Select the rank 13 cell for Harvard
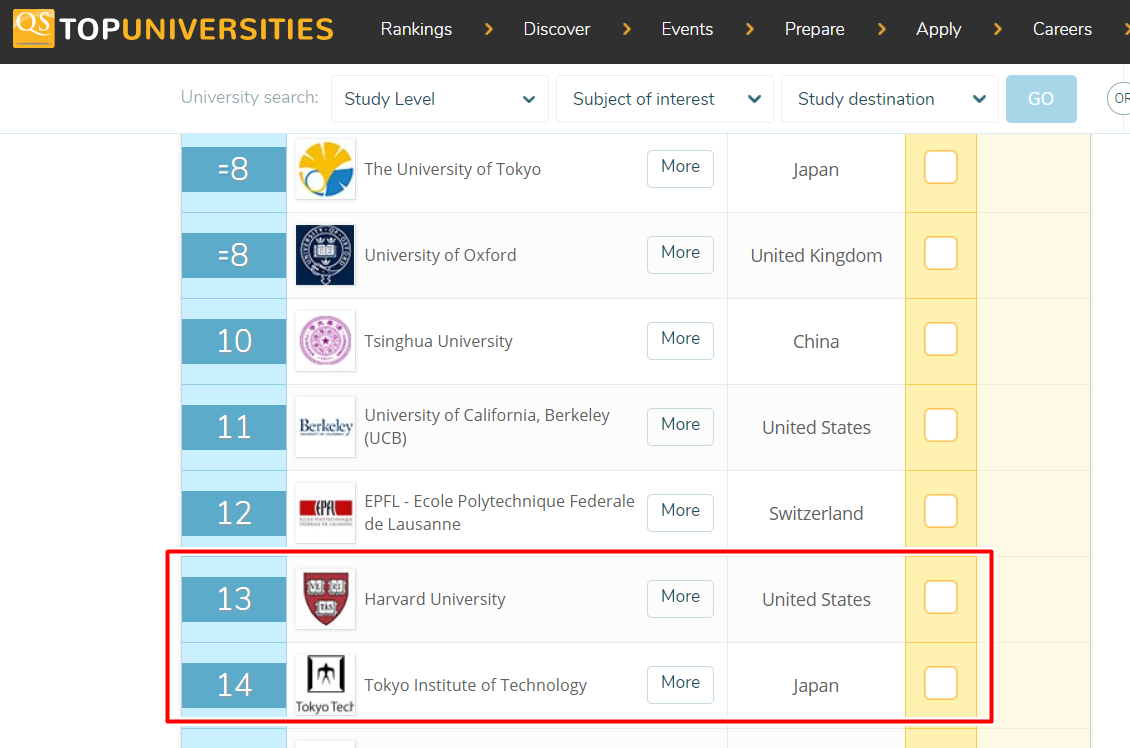The image size is (1130, 748). tap(234, 599)
